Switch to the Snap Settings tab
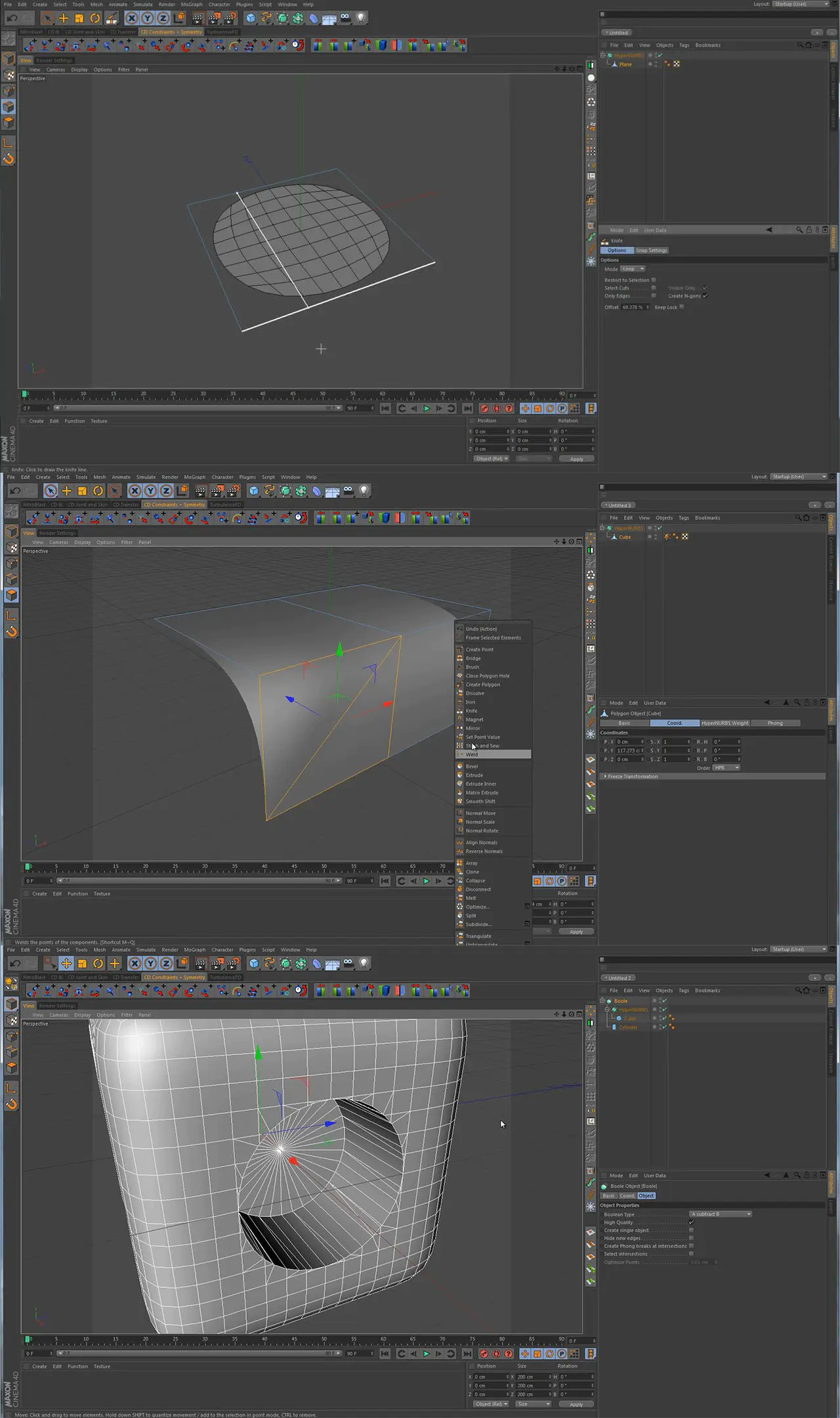This screenshot has height=1418, width=840. [x=651, y=250]
